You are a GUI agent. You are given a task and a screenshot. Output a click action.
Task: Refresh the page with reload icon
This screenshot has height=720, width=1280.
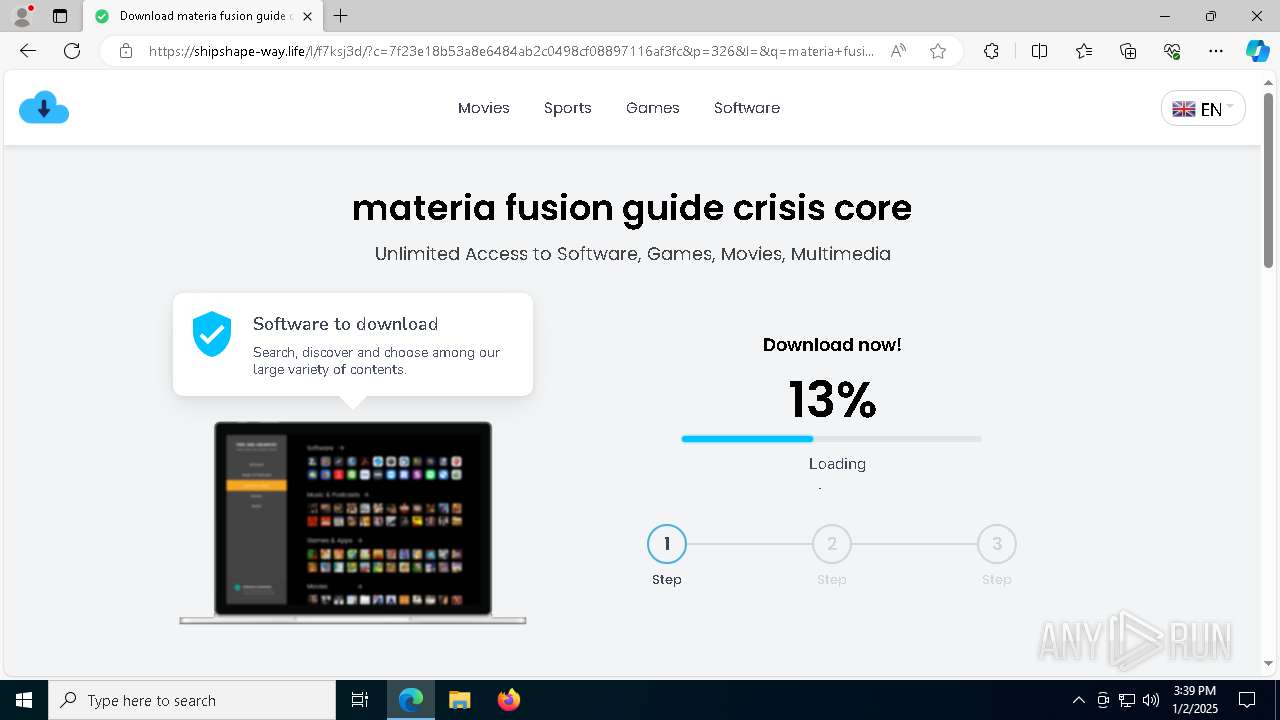point(72,51)
